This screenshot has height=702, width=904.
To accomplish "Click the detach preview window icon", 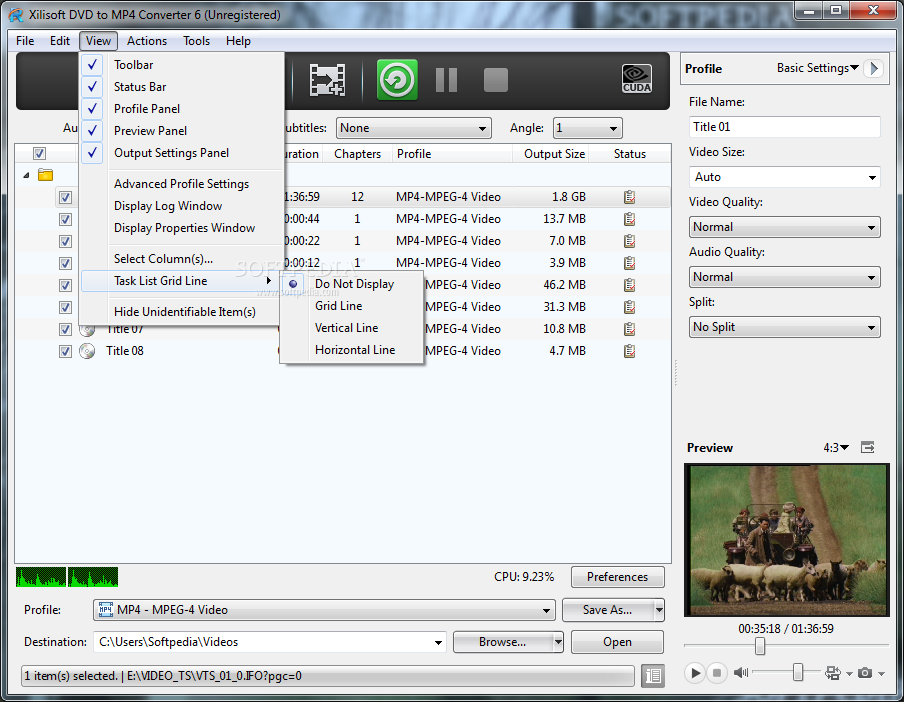I will coord(868,447).
